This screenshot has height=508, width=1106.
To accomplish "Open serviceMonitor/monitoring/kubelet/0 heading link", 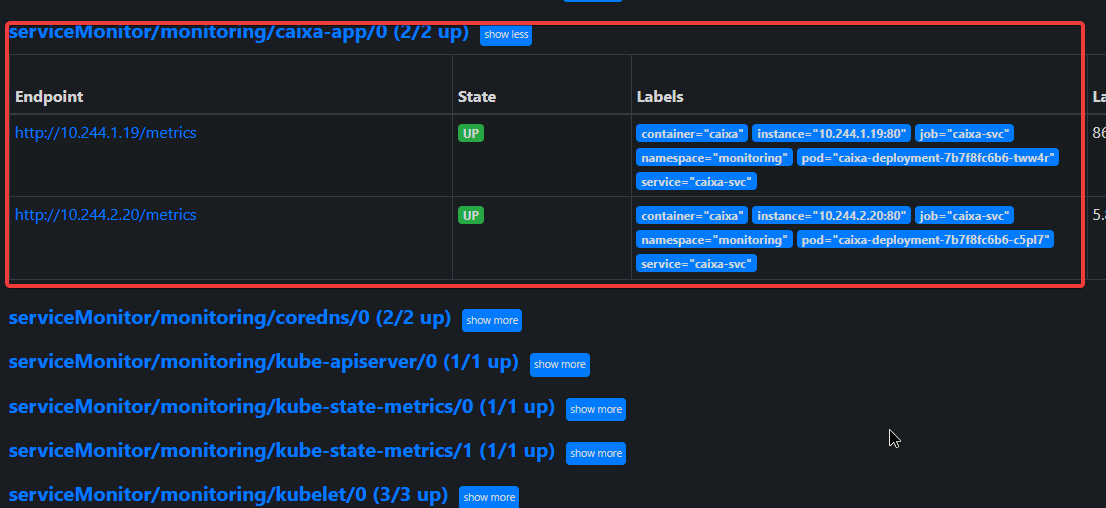I will (x=228, y=495).
